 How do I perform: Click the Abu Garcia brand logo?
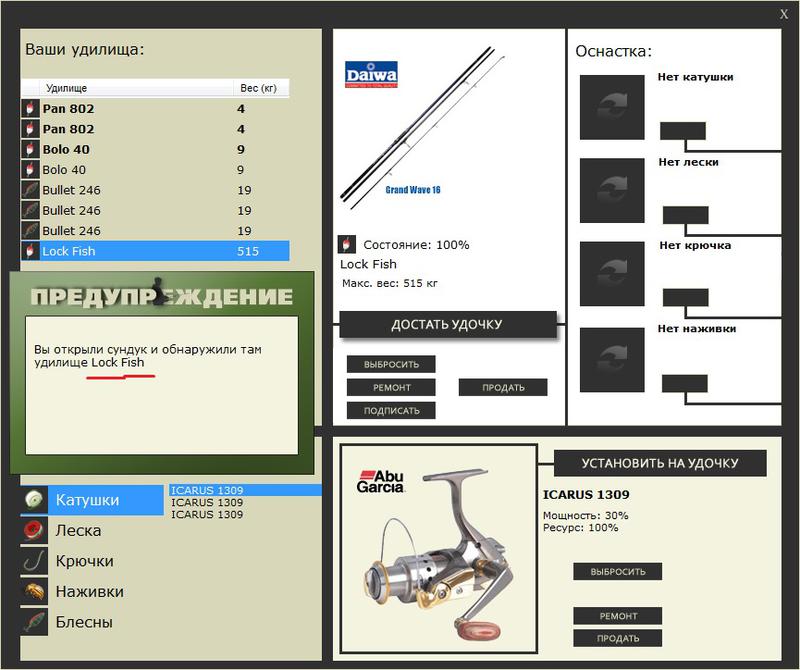coord(381,482)
